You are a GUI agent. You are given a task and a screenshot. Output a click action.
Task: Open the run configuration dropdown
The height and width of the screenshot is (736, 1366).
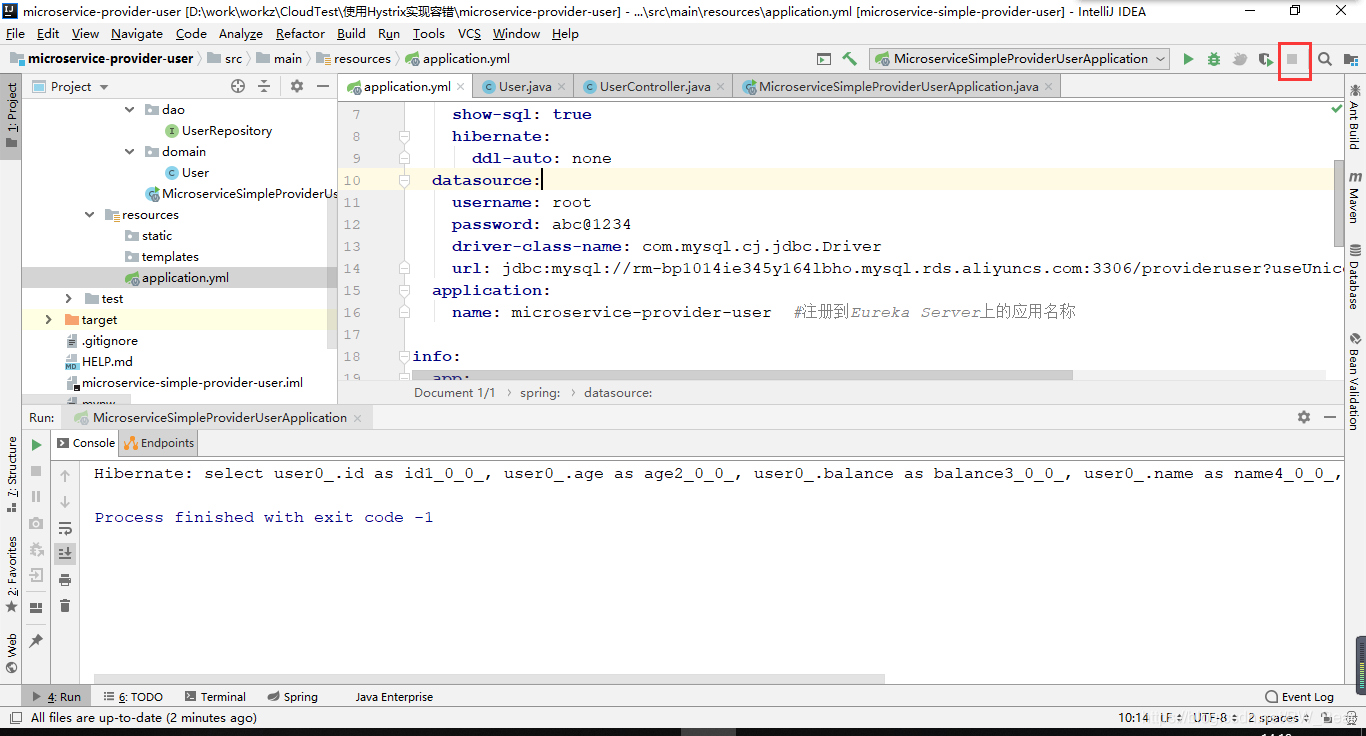point(1019,59)
